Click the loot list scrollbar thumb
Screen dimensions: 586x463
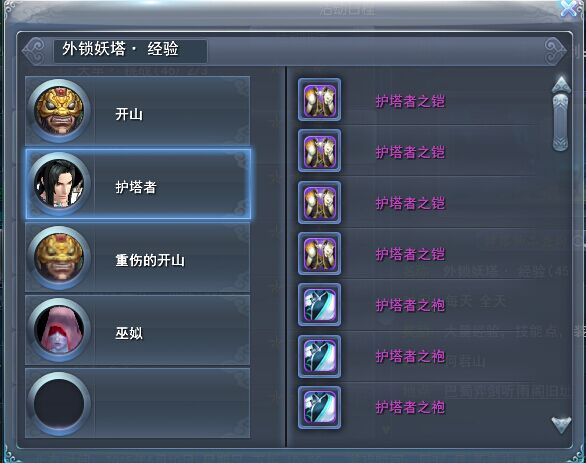(x=560, y=123)
